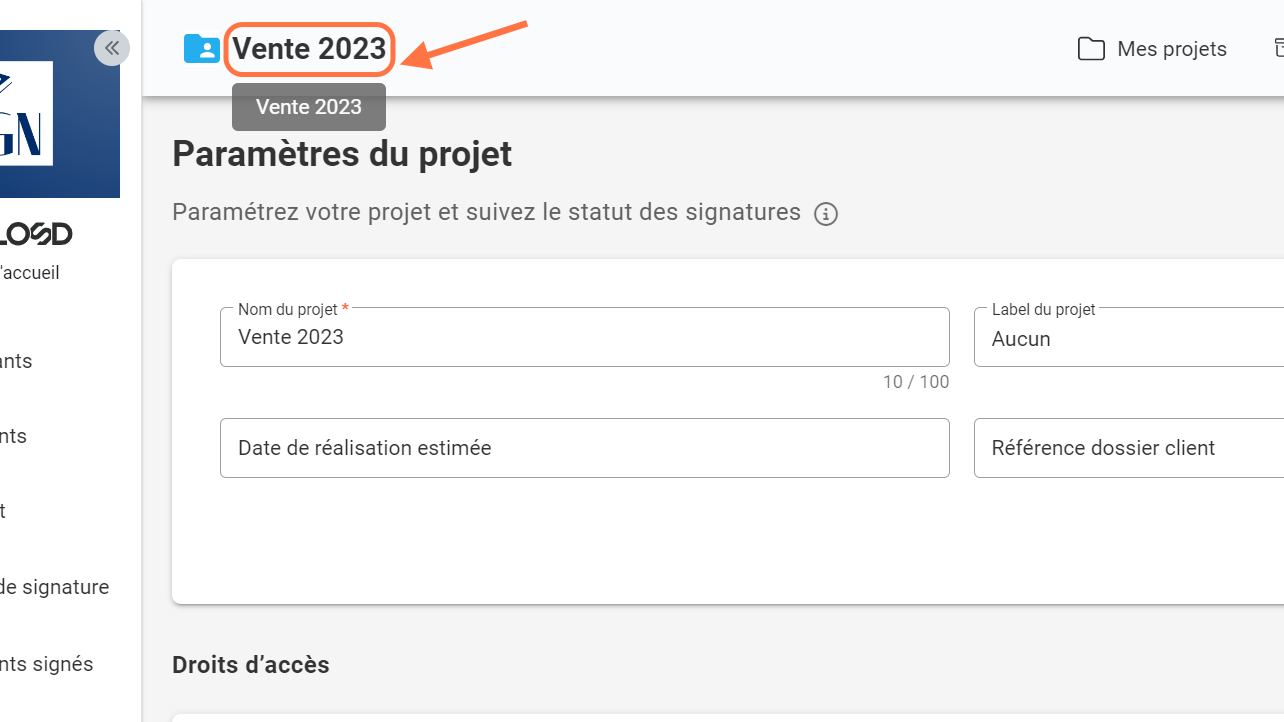The width and height of the screenshot is (1284, 722).
Task: Open the Mes projets menu item
Action: [1171, 49]
